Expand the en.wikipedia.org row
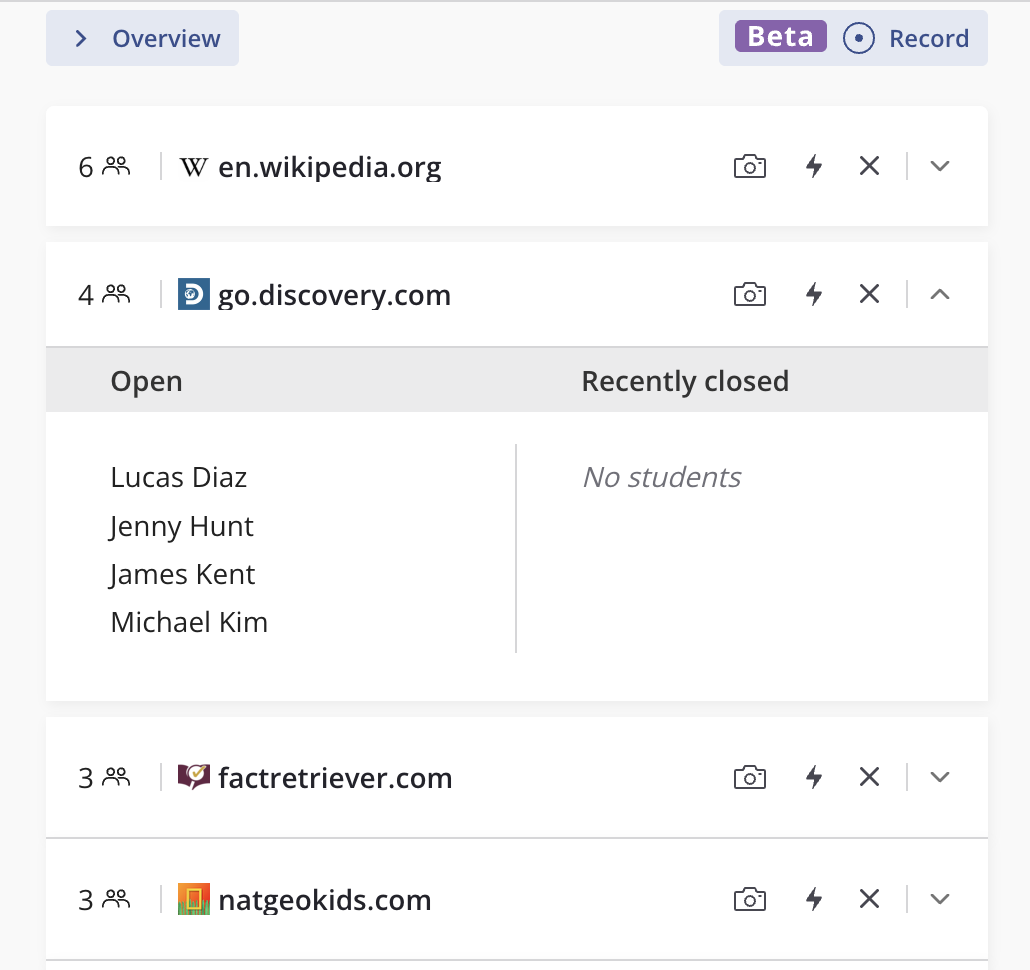 tap(939, 166)
